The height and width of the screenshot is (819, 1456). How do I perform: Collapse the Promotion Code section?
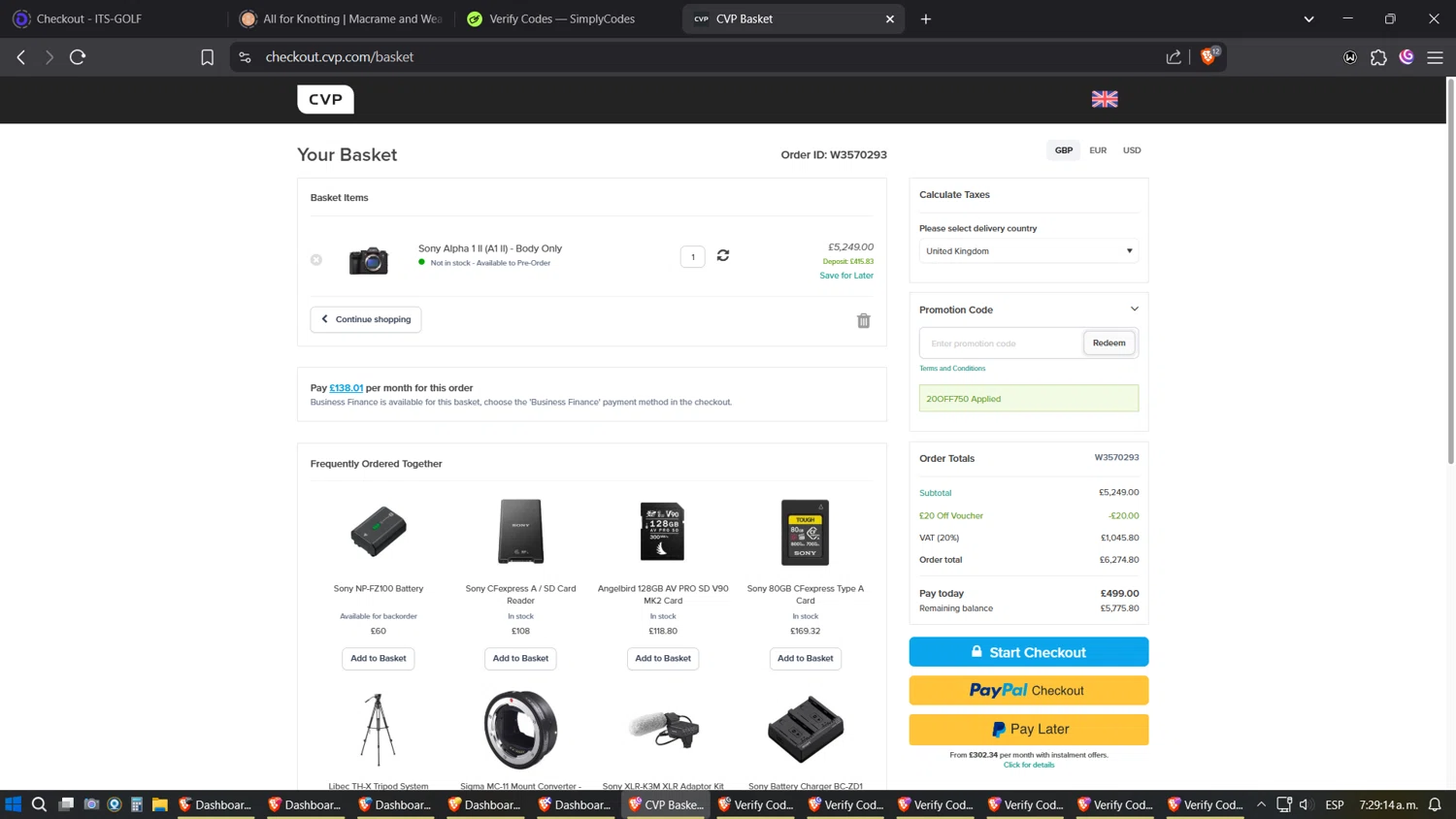coord(1134,310)
